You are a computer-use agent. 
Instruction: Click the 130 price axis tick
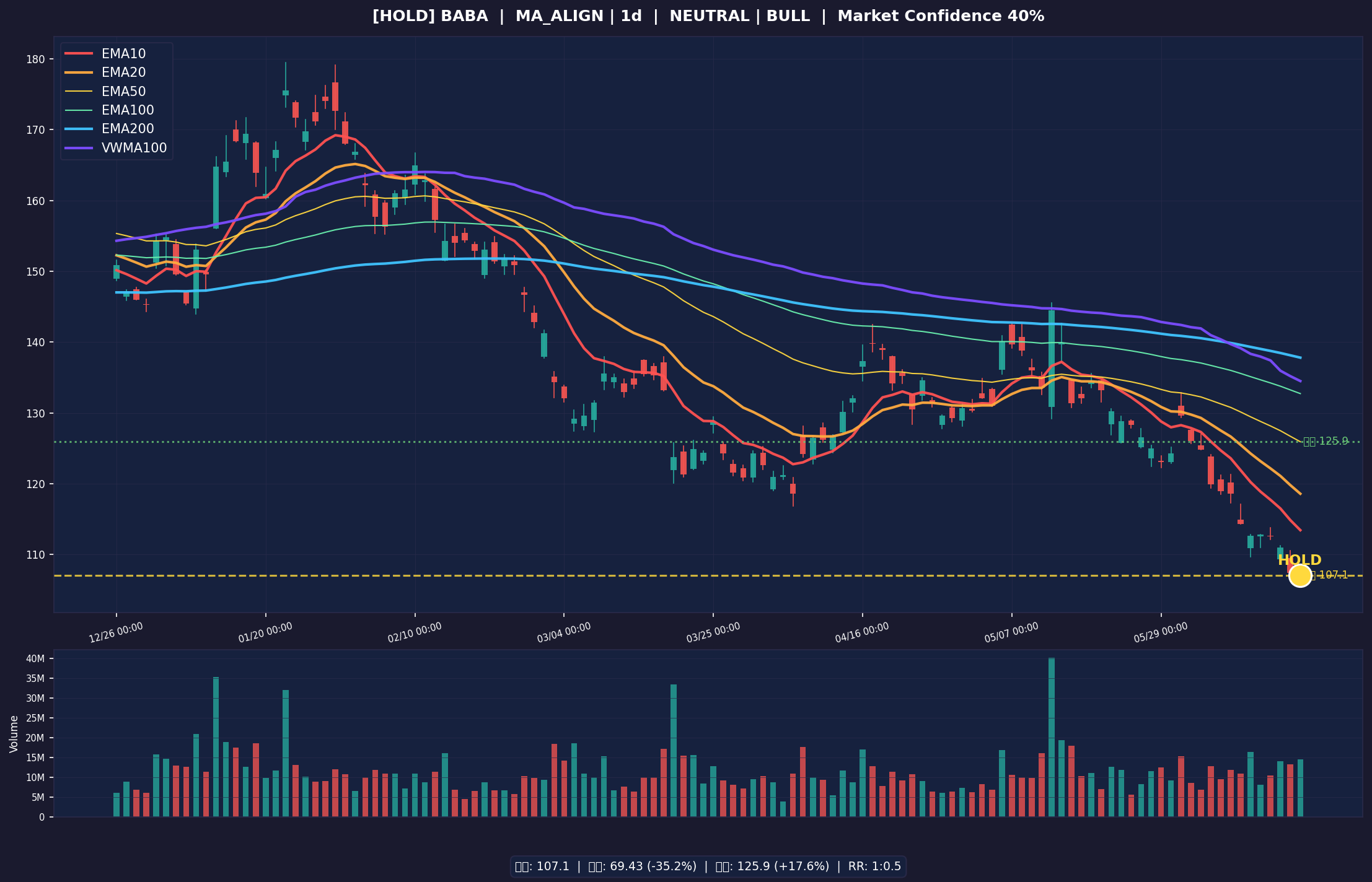point(36,413)
